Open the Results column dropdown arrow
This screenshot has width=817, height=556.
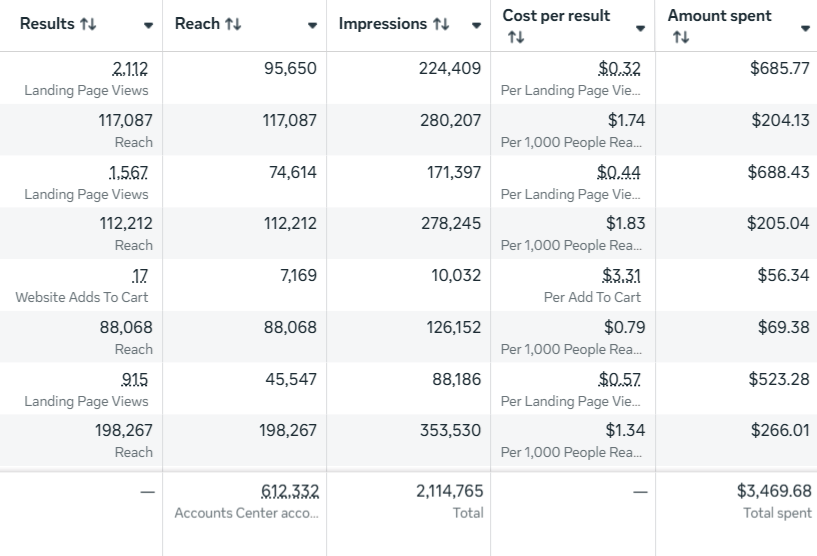point(148,25)
